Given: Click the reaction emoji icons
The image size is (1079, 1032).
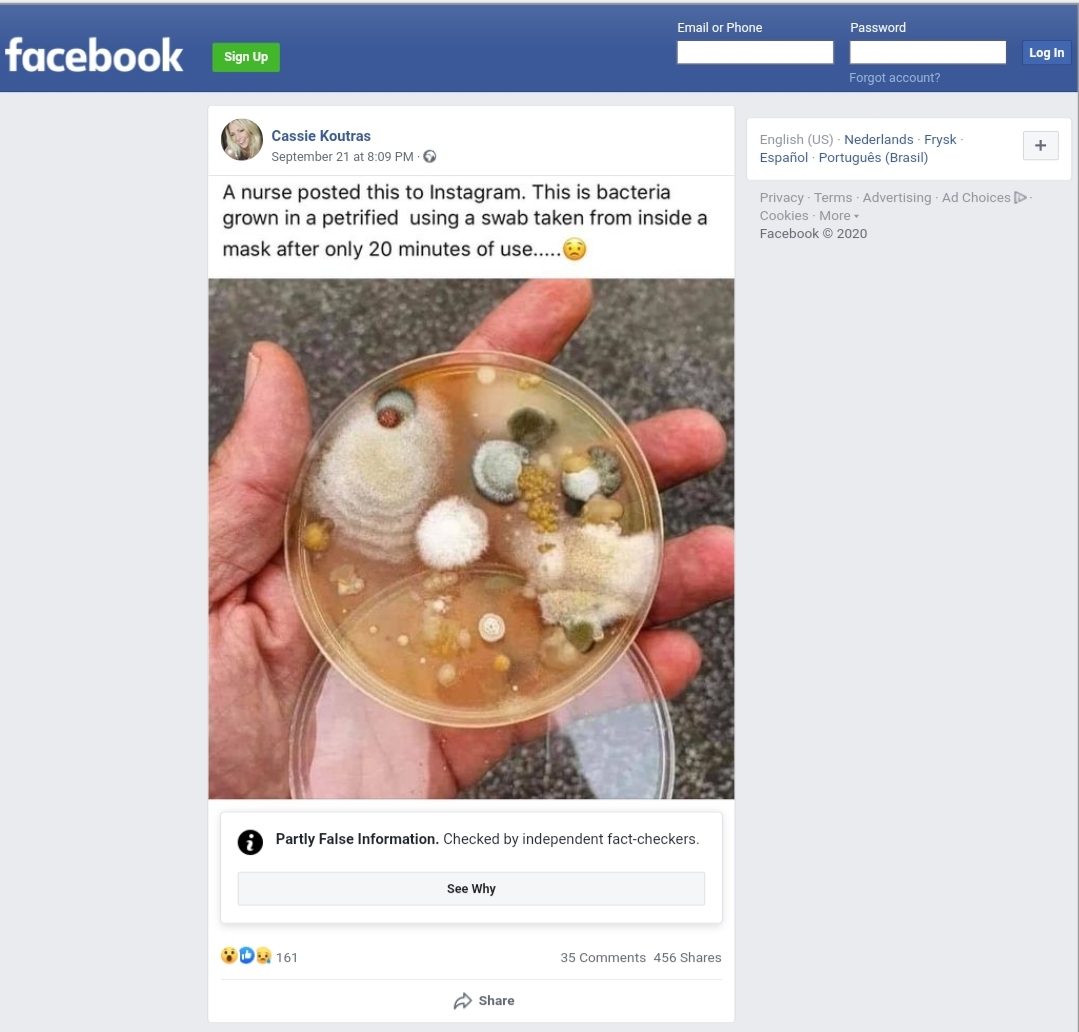Looking at the screenshot, I should tap(246, 956).
